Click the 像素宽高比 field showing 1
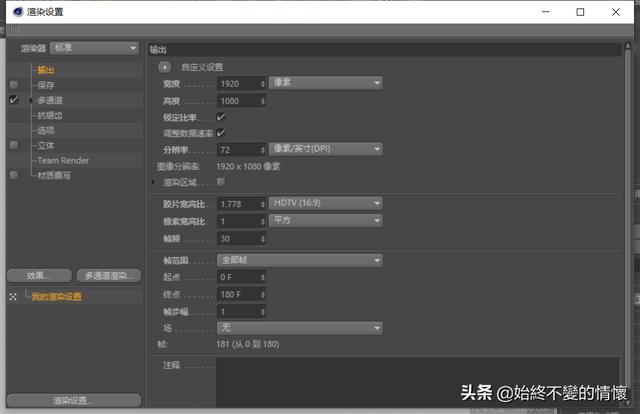The image size is (640, 414). [x=242, y=221]
